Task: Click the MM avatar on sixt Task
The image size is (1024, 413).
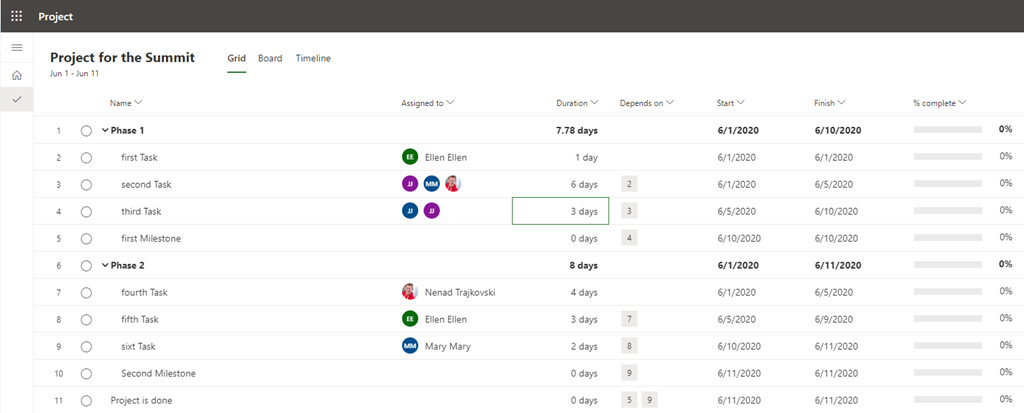Action: pyautogui.click(x=409, y=346)
